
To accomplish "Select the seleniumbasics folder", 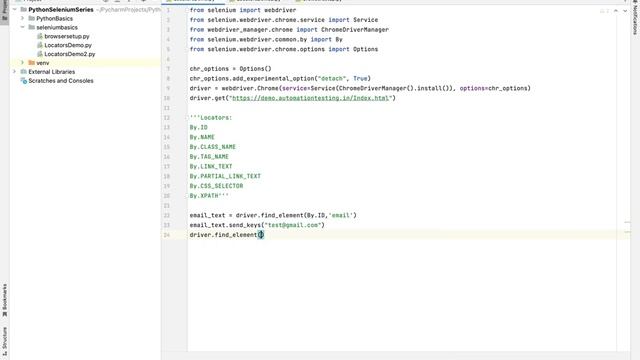I will 57,27.
